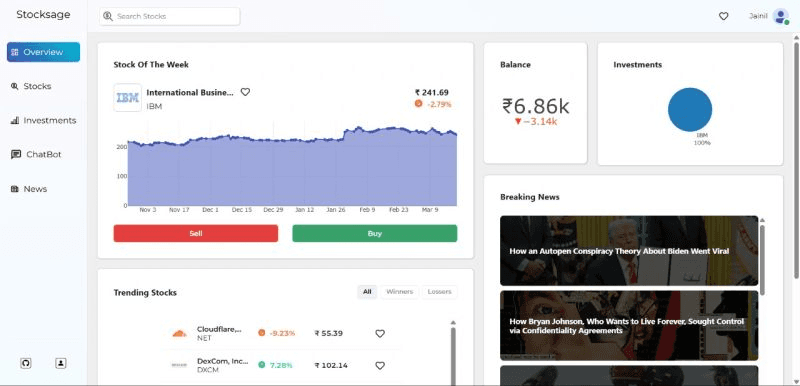Click the −3.14k balance change

coord(536,121)
